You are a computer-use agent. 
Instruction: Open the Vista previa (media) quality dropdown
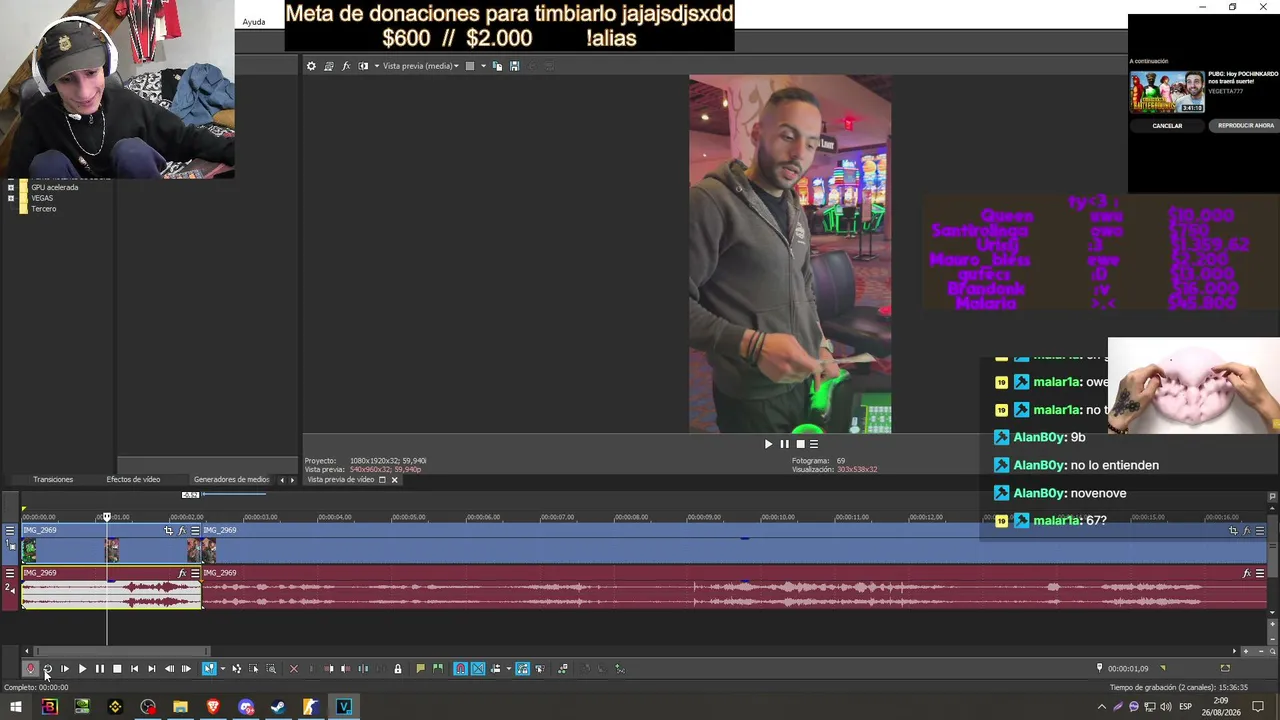(x=421, y=66)
